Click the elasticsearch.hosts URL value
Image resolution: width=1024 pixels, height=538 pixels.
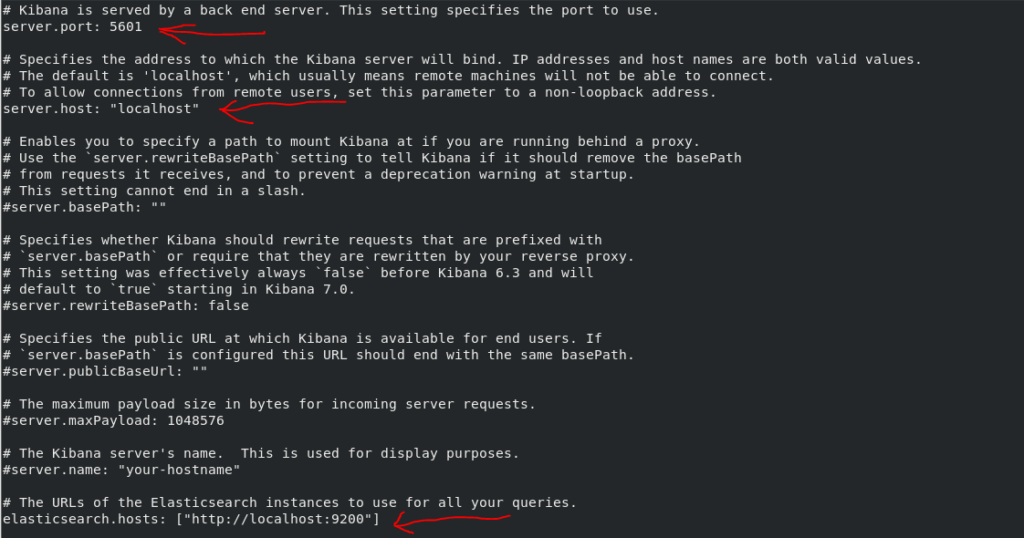pos(278,519)
